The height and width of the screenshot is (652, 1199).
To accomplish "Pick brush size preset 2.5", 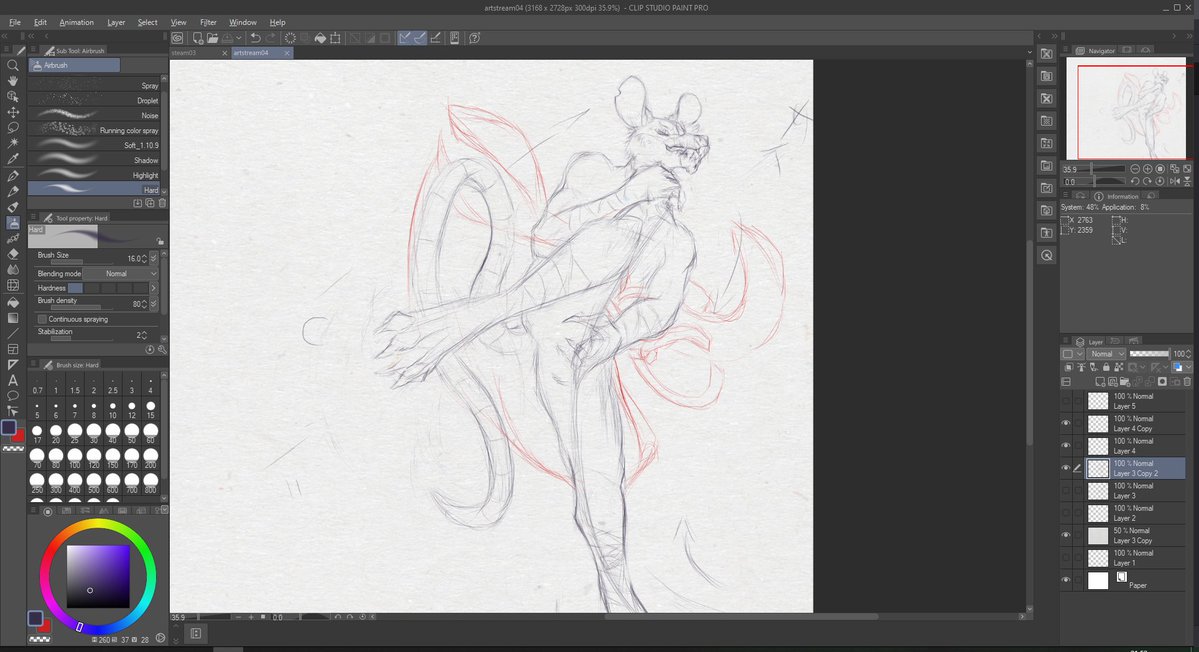I will [112, 384].
